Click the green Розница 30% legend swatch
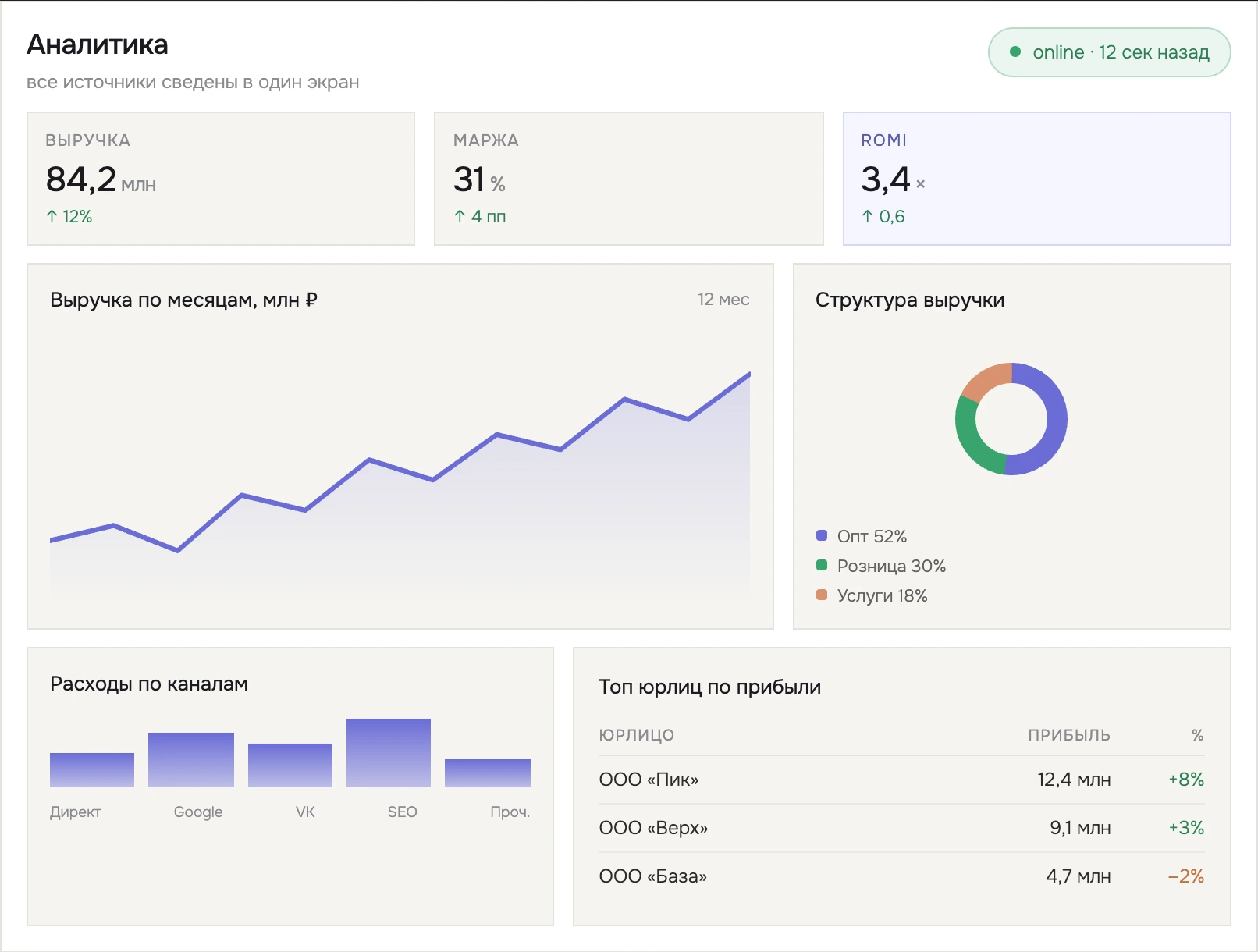This screenshot has height=952, width=1258. pos(821,565)
